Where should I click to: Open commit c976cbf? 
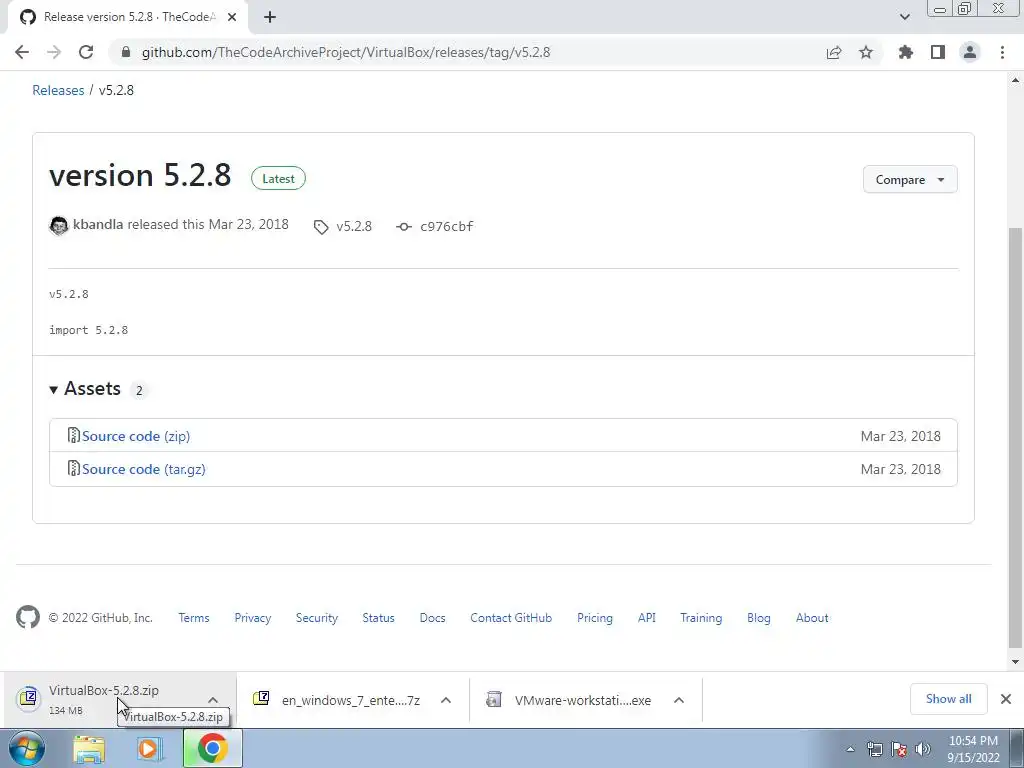(447, 227)
